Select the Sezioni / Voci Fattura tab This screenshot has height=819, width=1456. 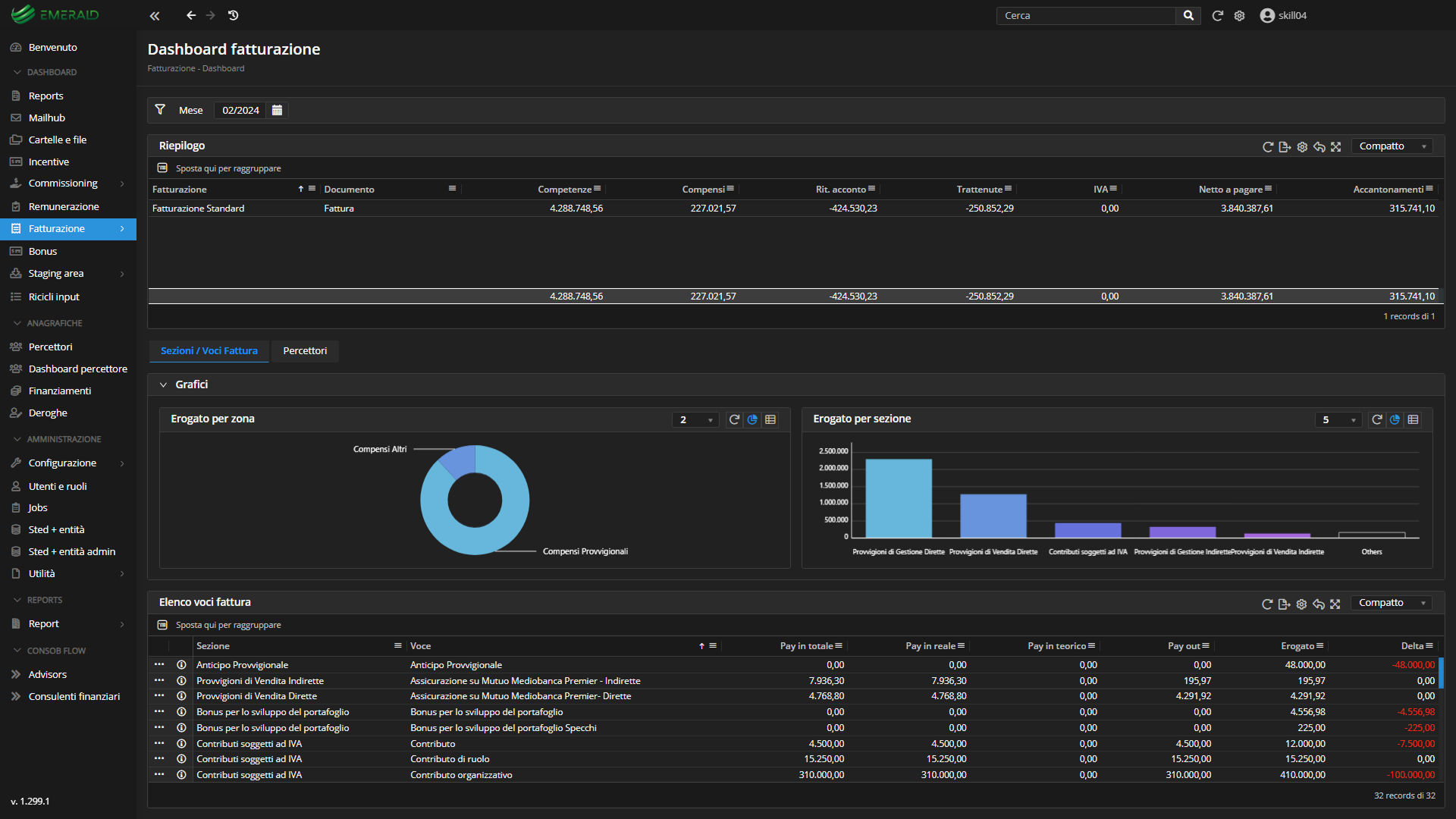209,350
